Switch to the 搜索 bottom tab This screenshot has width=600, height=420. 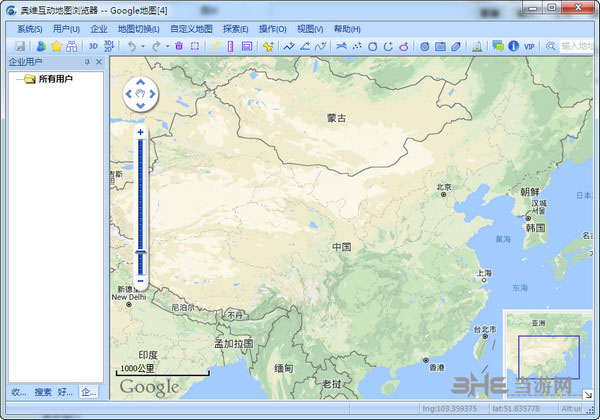[x=43, y=392]
